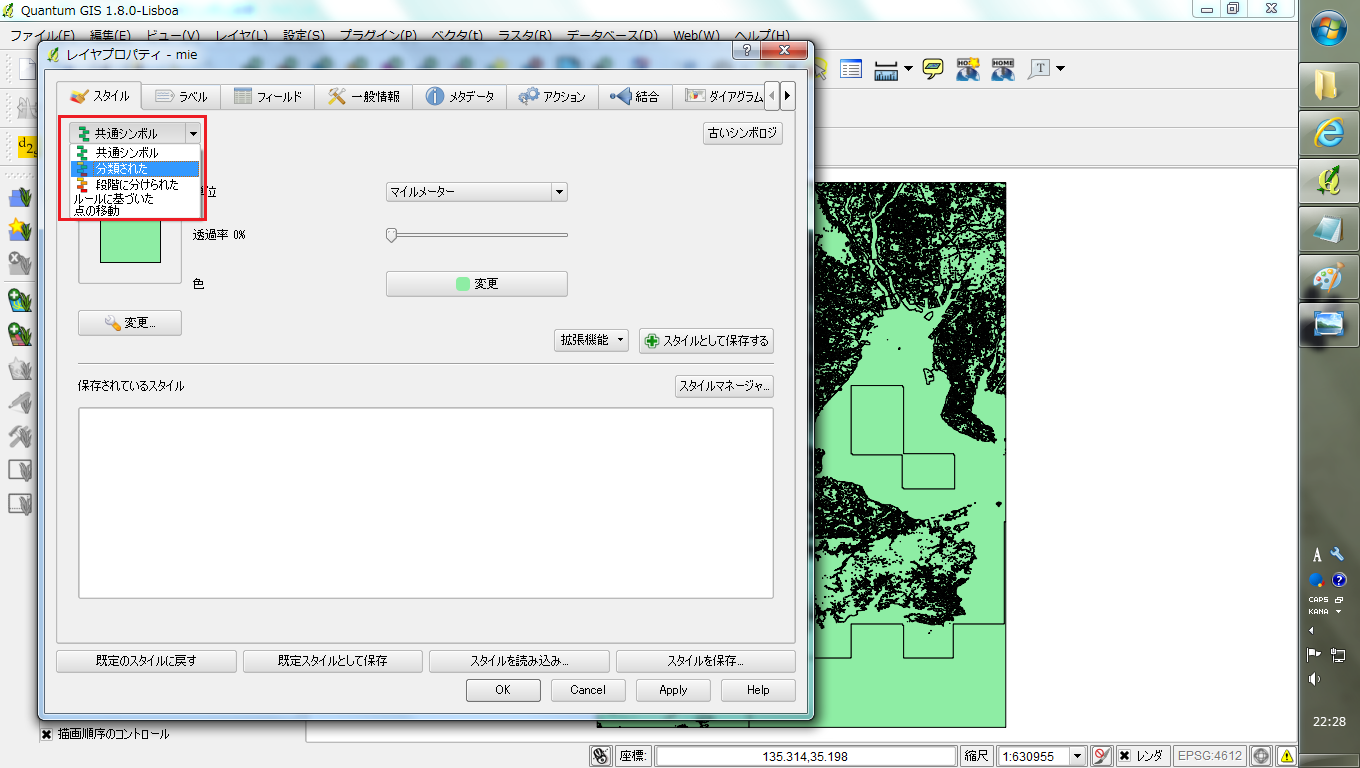Click the 透過率 transparency slider handle
Image resolution: width=1360 pixels, height=768 pixels.
point(392,235)
